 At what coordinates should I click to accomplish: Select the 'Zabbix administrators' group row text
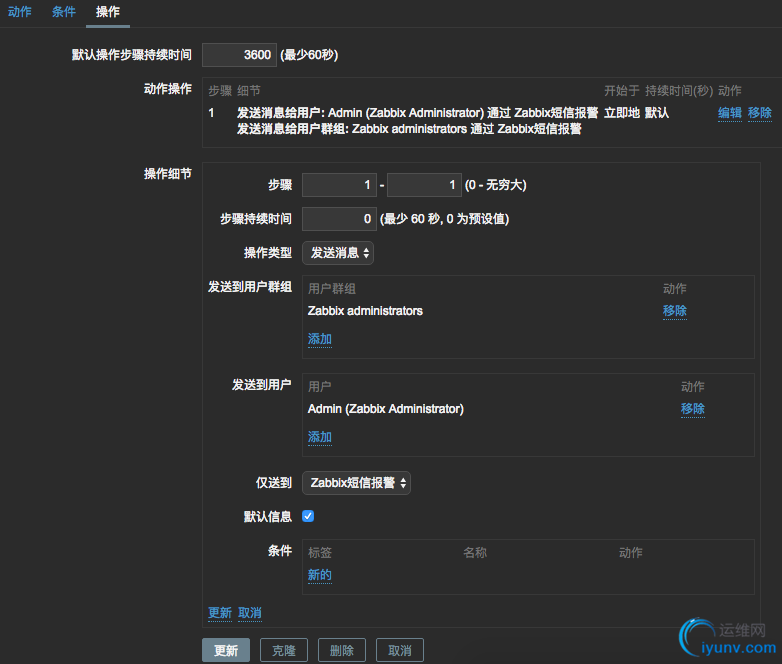point(365,311)
